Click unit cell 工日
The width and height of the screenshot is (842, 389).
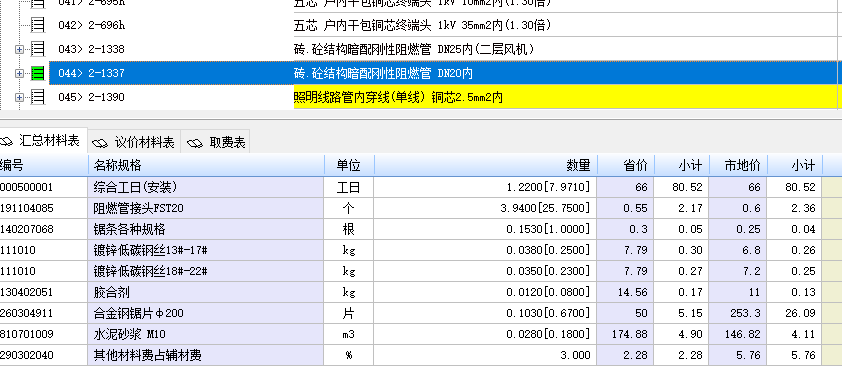pyautogui.click(x=349, y=187)
